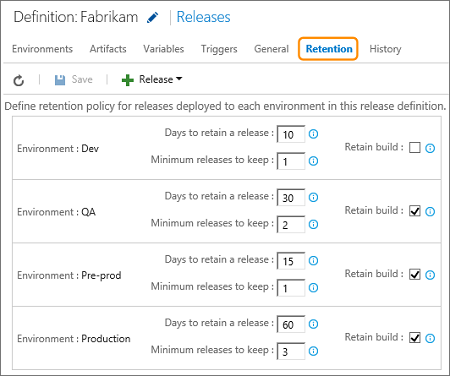450x376 pixels.
Task: Click Production minimum releases to keep field
Action: pyautogui.click(x=291, y=351)
